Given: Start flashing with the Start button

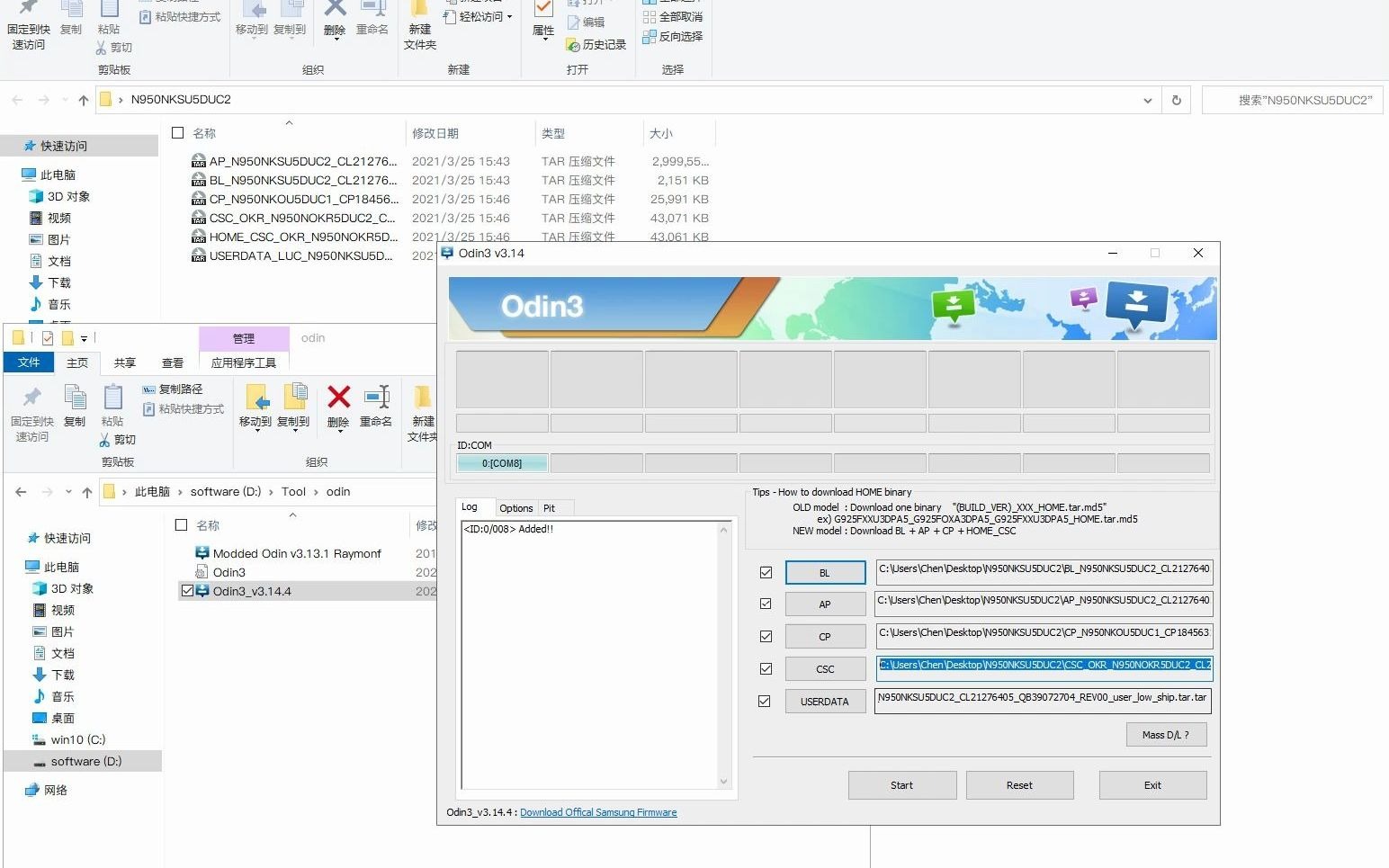Looking at the screenshot, I should [x=901, y=785].
